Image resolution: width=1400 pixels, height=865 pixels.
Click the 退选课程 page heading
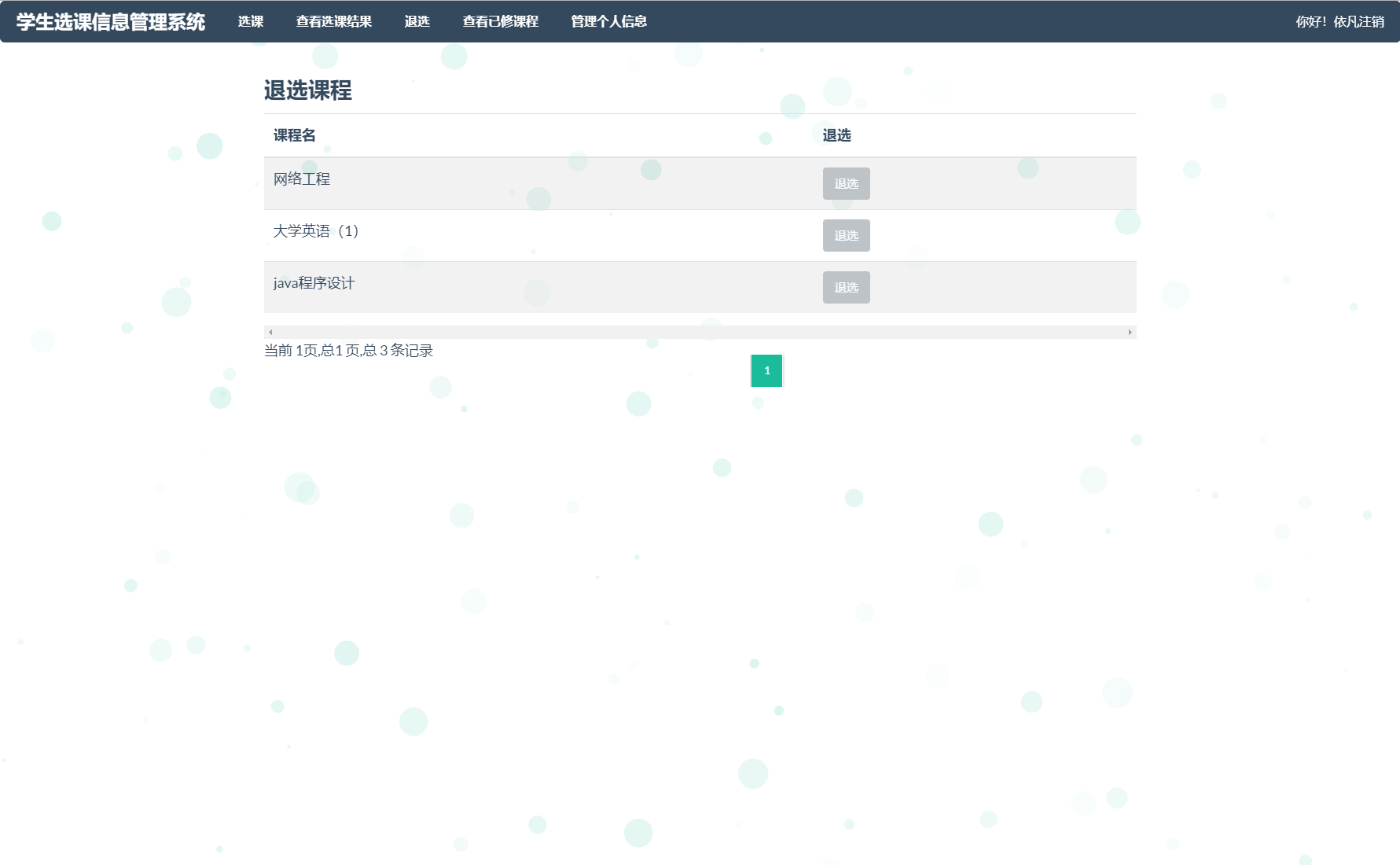tap(308, 91)
